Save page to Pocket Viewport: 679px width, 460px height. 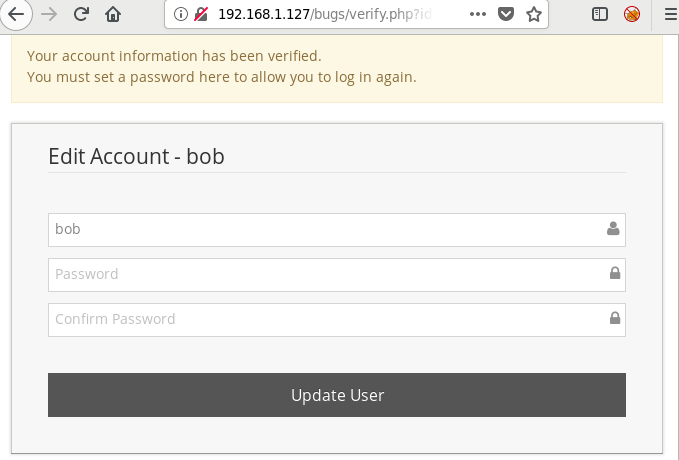pos(506,15)
